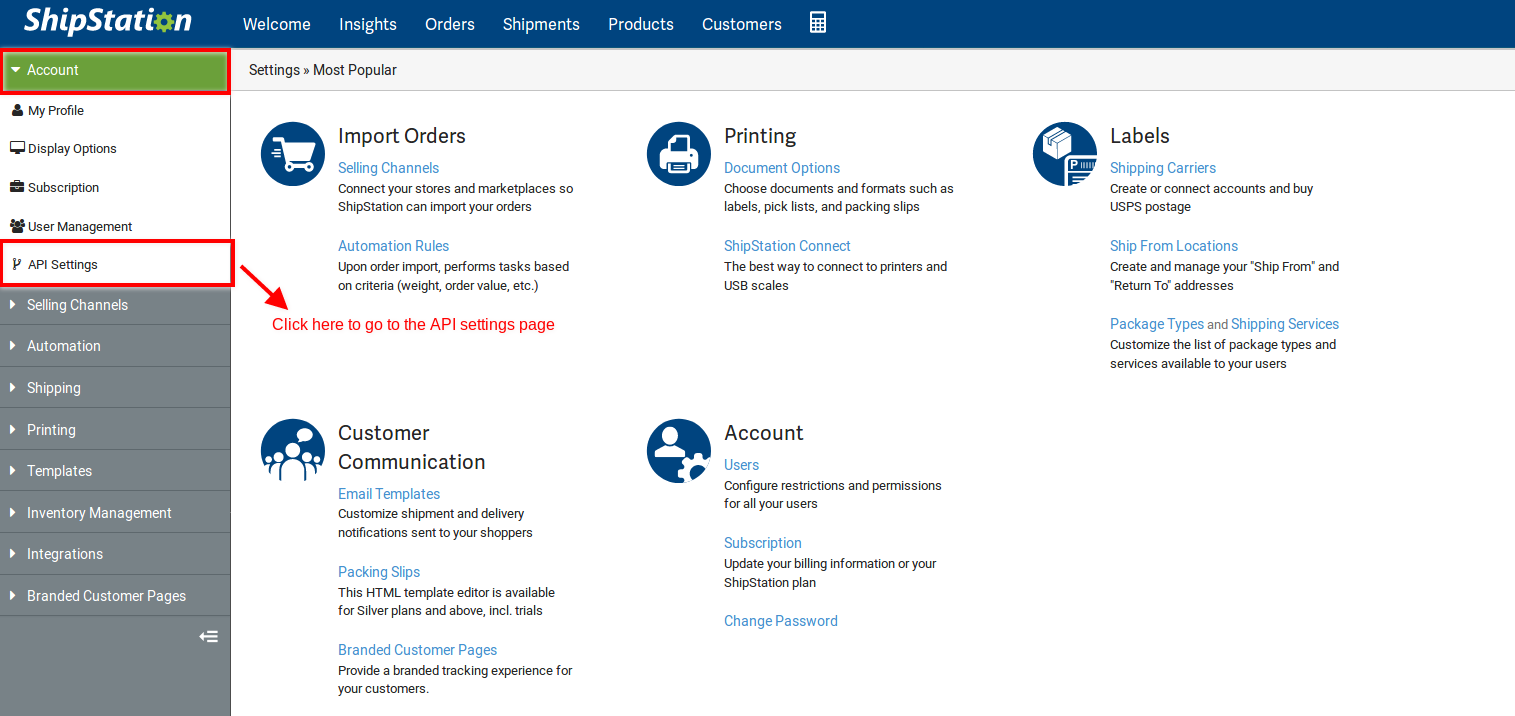Open the Orders tab in top navigation
The width and height of the screenshot is (1515, 716).
[x=449, y=24]
